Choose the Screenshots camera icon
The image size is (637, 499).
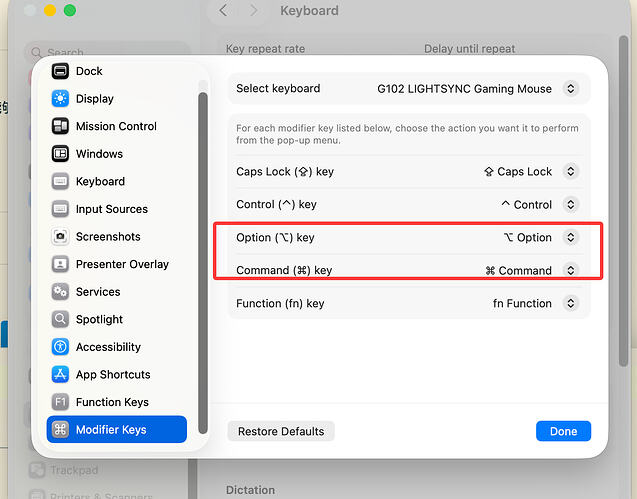point(60,236)
